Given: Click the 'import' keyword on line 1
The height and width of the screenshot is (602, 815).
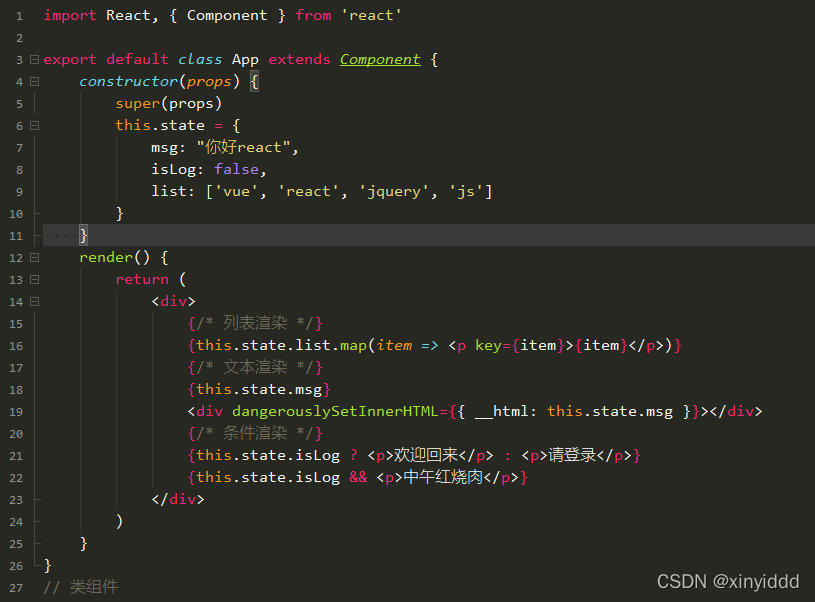Looking at the screenshot, I should (70, 16).
